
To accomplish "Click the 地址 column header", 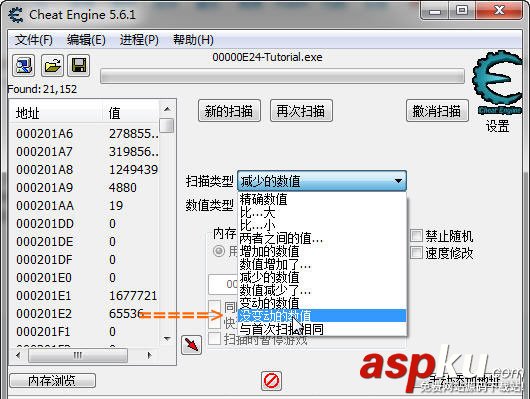I will [x=56, y=113].
